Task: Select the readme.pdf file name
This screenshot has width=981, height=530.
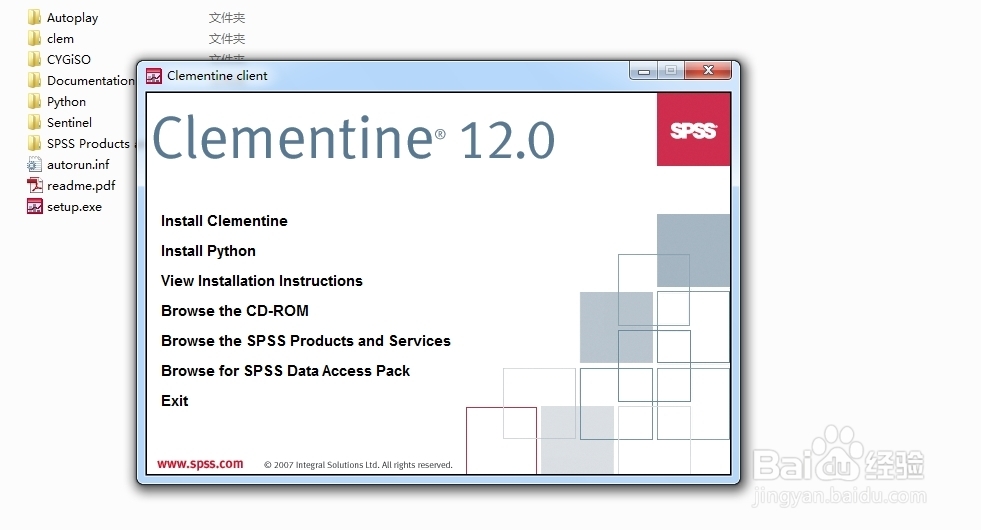Action: 81,186
